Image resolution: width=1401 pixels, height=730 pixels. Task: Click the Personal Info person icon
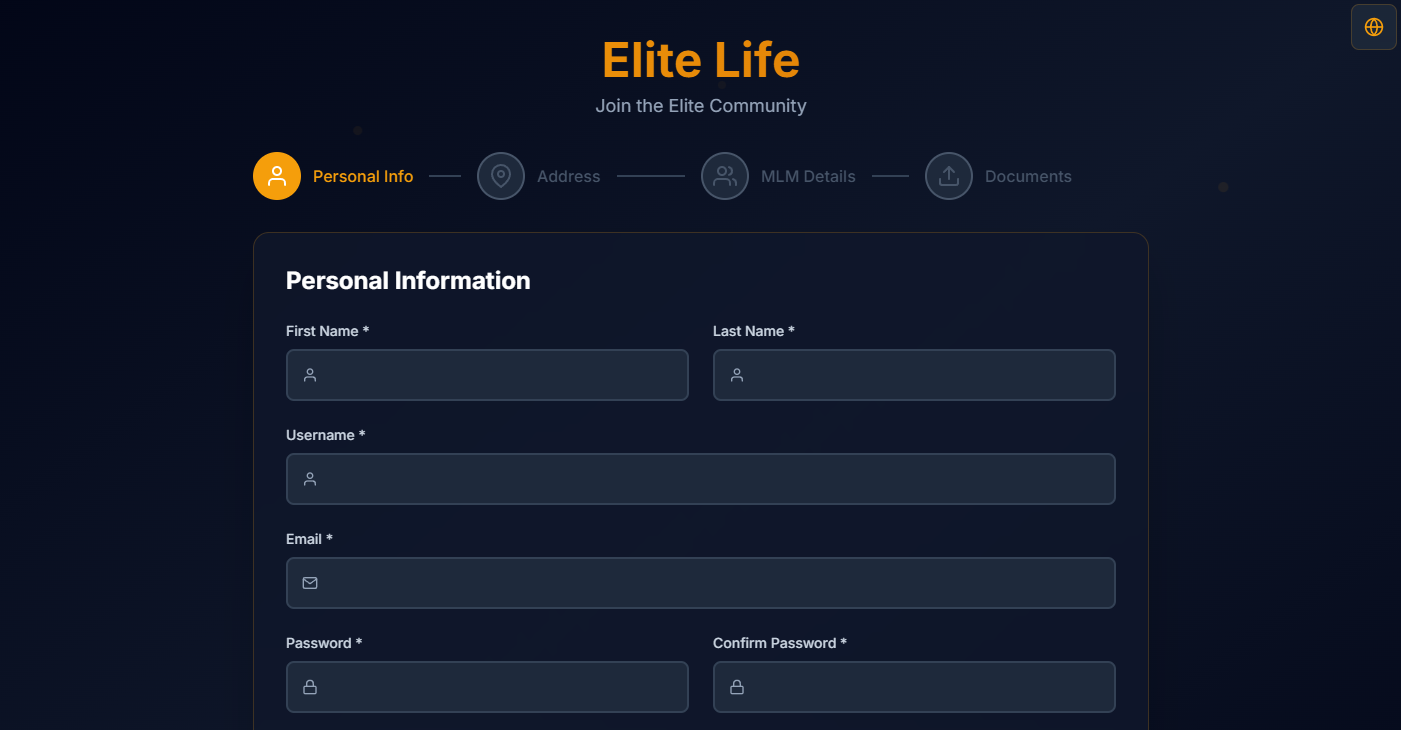[x=277, y=175]
